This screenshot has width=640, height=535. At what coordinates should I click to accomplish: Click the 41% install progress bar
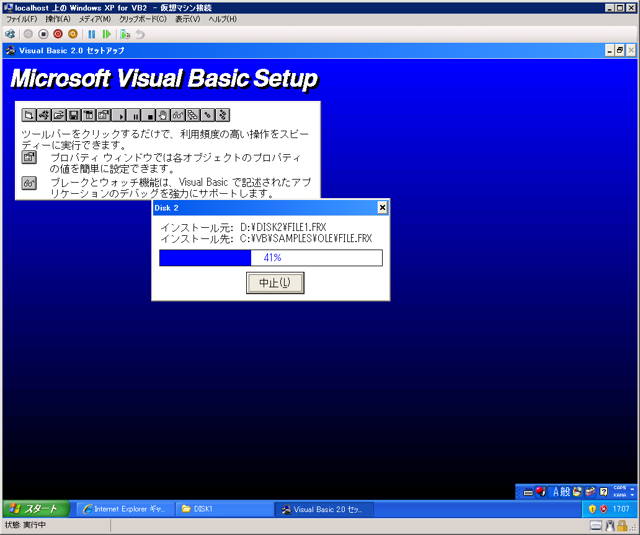(x=271, y=258)
